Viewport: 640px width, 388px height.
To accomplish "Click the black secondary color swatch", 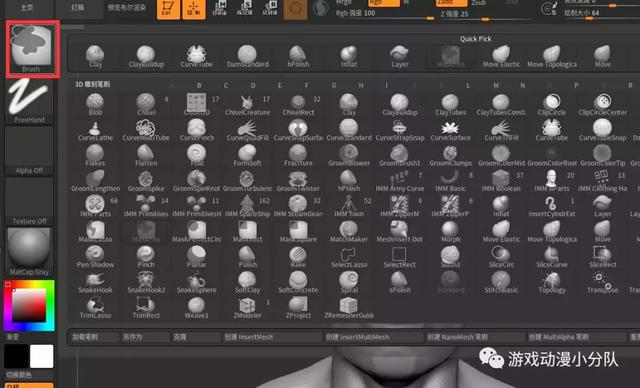I will tap(16, 356).
